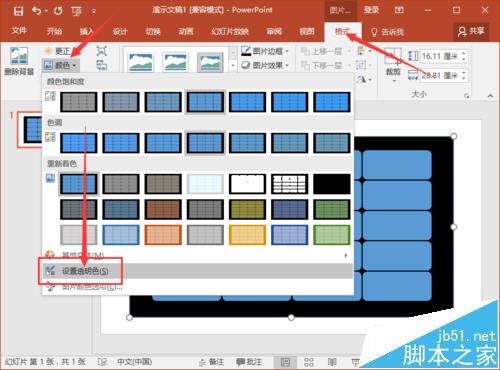Toggle the 备注 notes pane button
The width and height of the screenshot is (500, 370).
[211, 362]
